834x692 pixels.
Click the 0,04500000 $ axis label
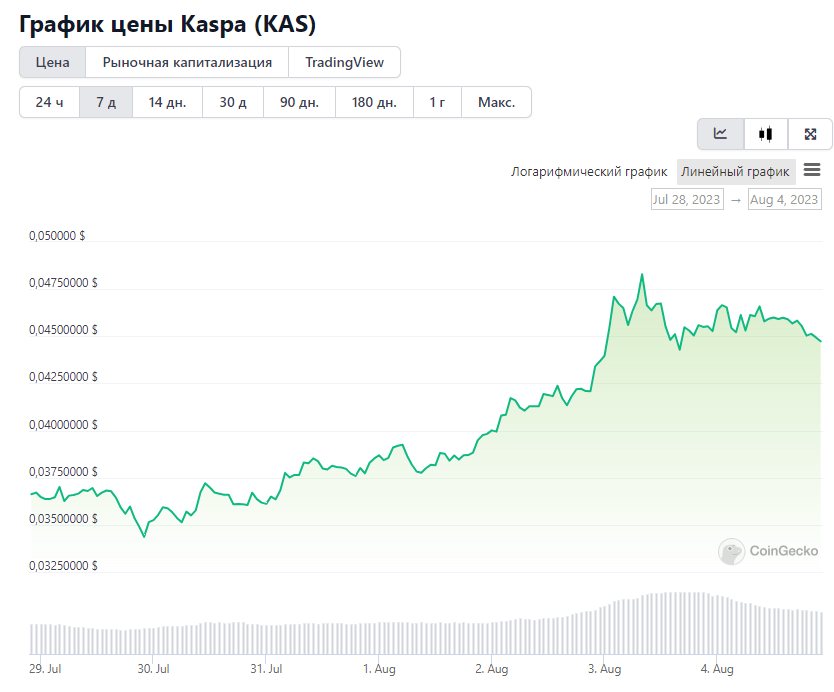tap(63, 330)
